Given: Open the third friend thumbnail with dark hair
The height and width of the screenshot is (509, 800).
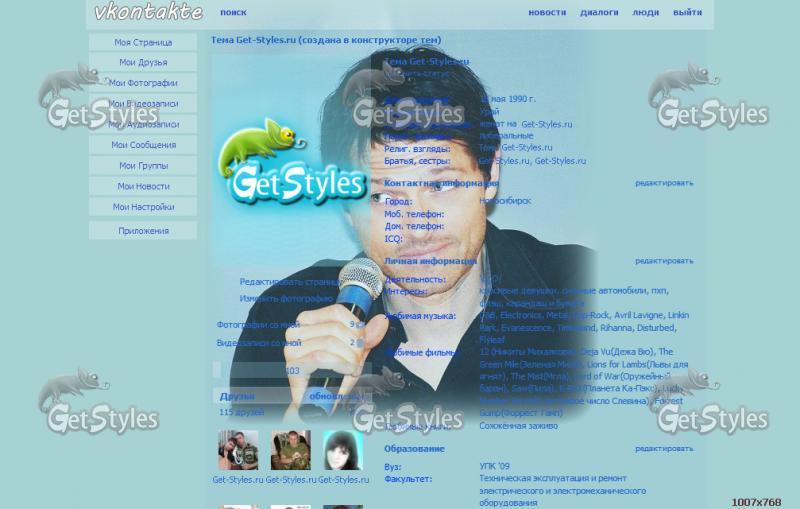Looking at the screenshot, I should tap(343, 450).
